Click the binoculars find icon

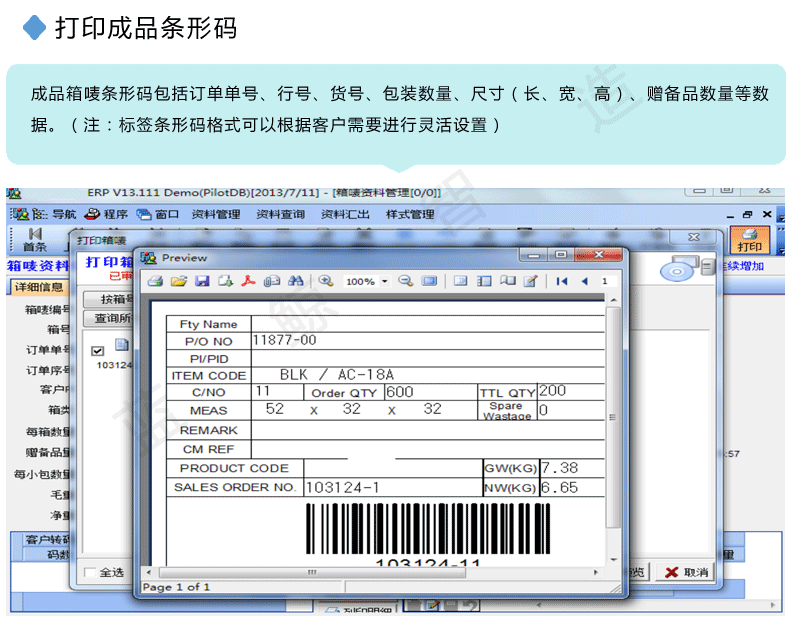click(x=295, y=282)
